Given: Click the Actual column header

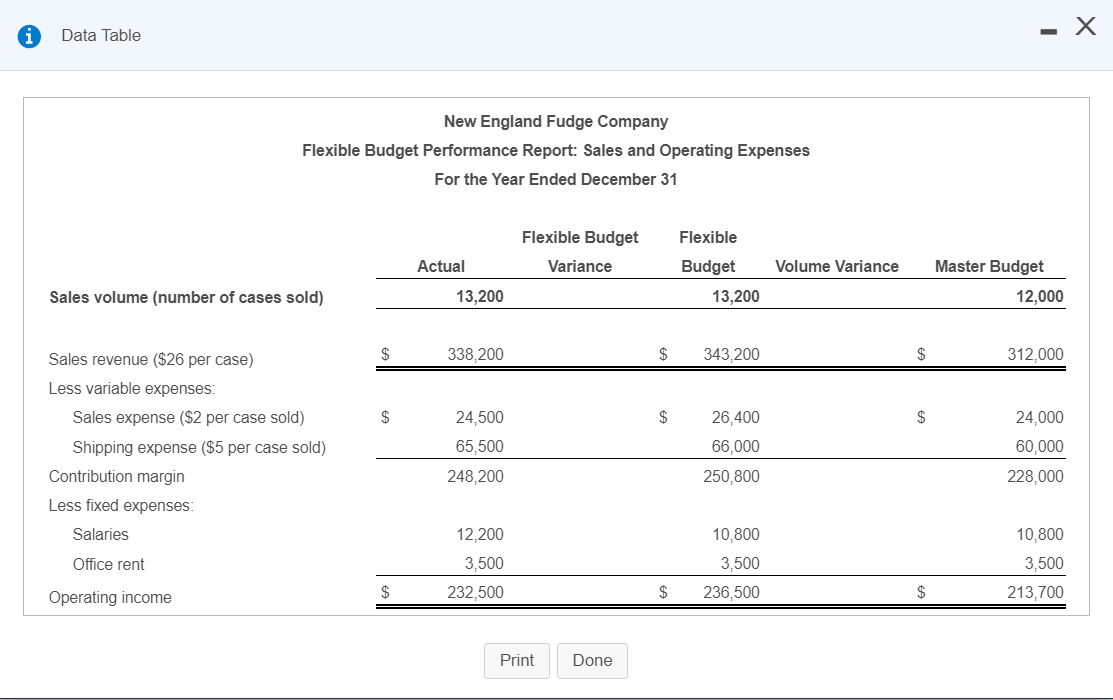Looking at the screenshot, I should pyautogui.click(x=441, y=266).
